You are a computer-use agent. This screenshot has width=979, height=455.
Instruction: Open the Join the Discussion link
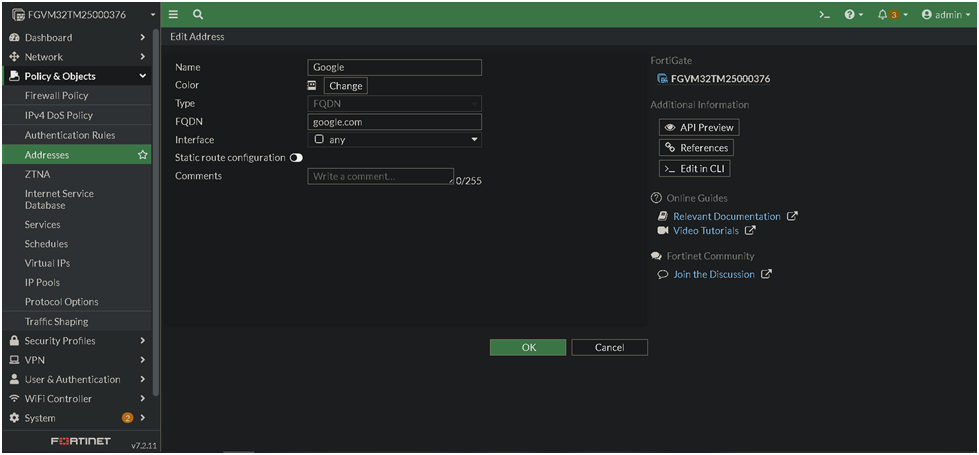click(714, 274)
